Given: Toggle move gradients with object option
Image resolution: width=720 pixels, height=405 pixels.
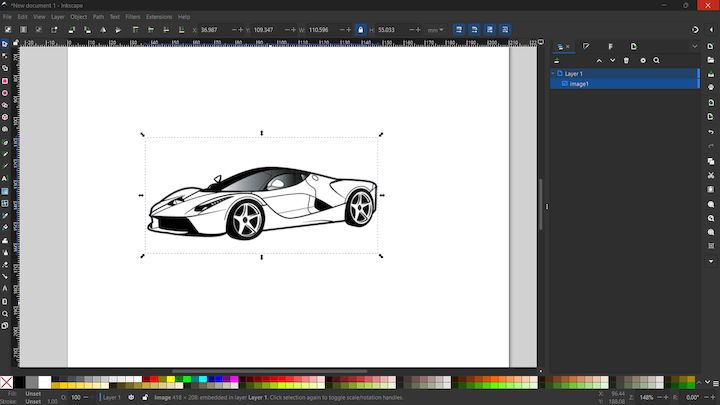Looking at the screenshot, I should [490, 29].
